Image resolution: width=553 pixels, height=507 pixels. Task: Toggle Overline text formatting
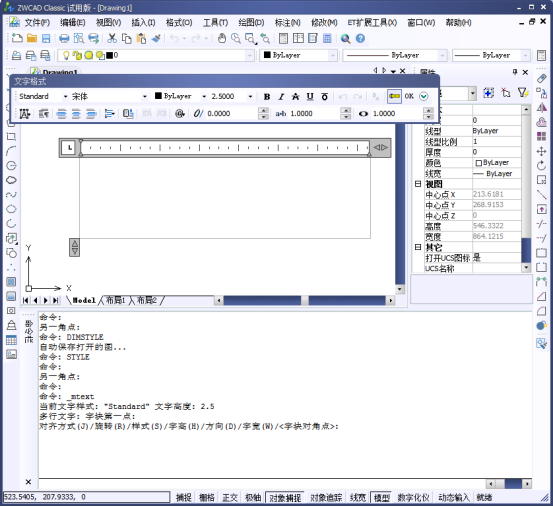[x=324, y=97]
